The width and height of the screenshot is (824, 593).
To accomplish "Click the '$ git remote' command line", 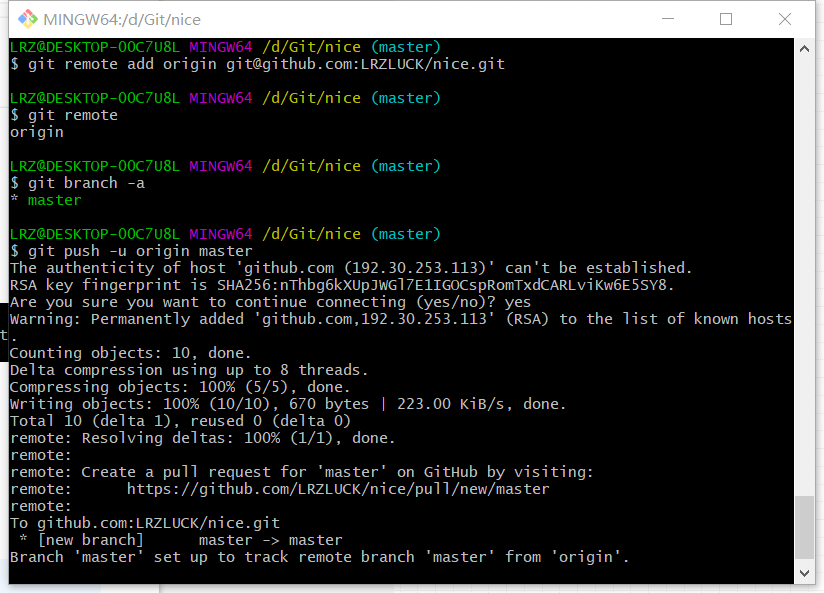I will (64, 115).
